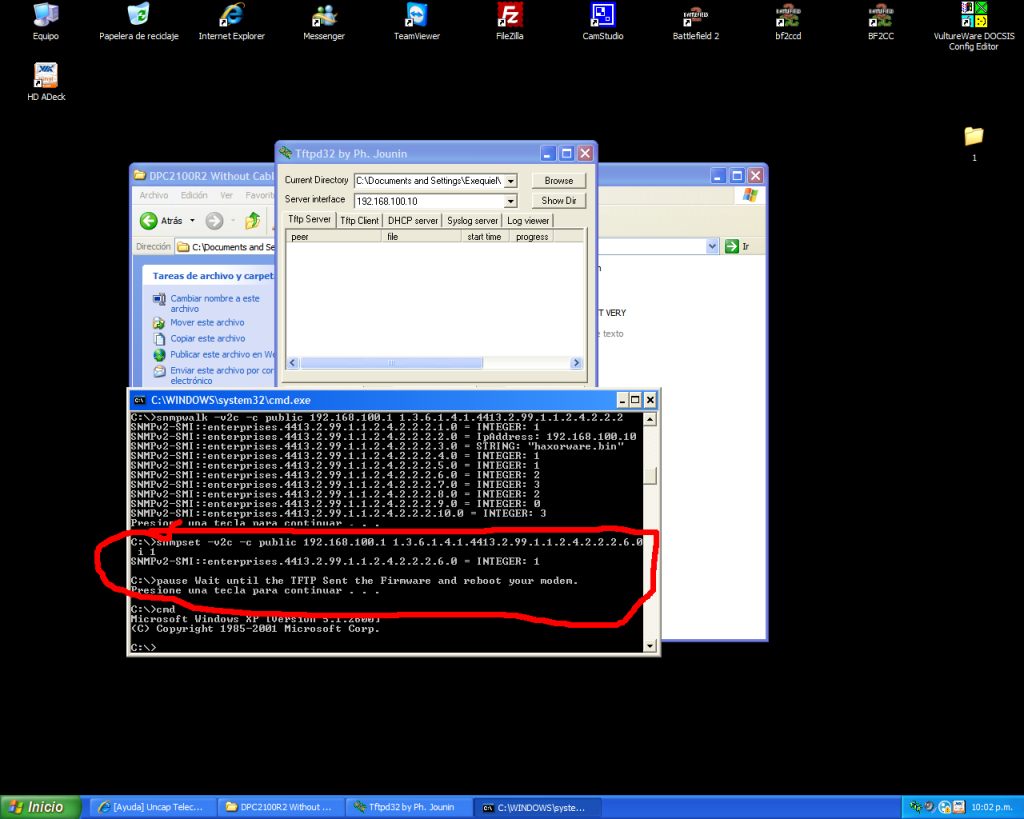Open the Explorer address bar dropdown

(x=712, y=246)
